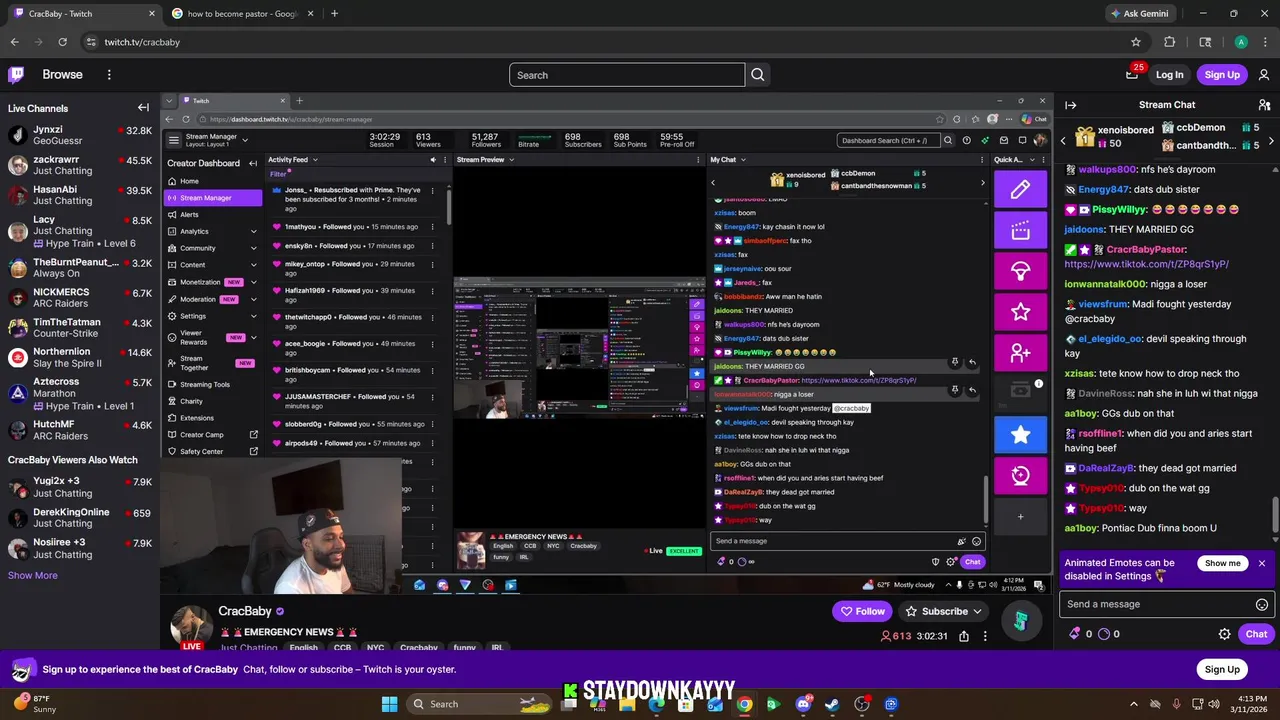Open Northernlion's live channel
1280x720 pixels.
[80, 358]
